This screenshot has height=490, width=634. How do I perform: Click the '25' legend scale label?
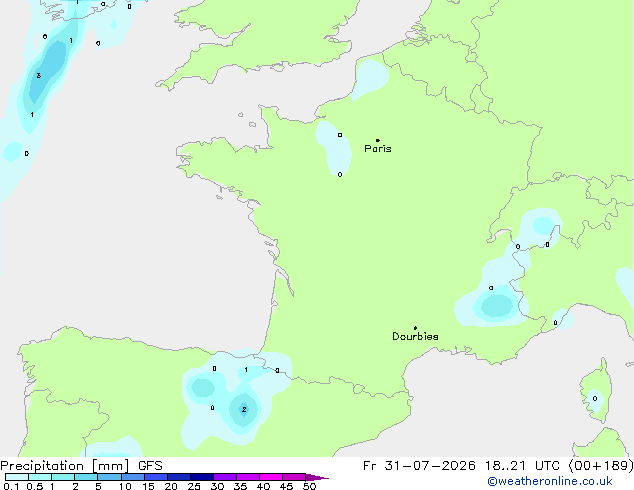(194, 486)
